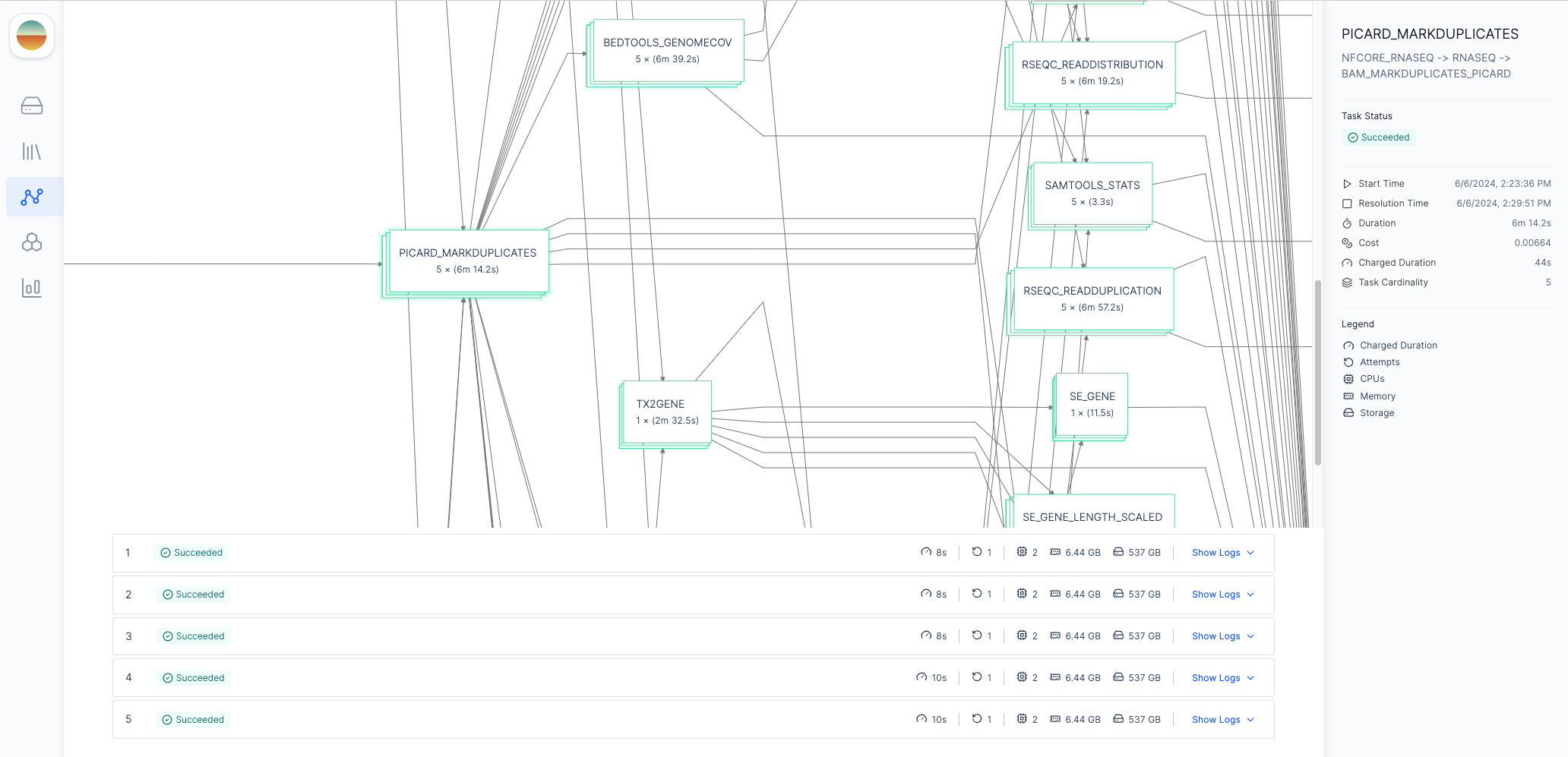Click the CPUs legend chip icon
The height and width of the screenshot is (757, 1568).
pyautogui.click(x=1348, y=379)
